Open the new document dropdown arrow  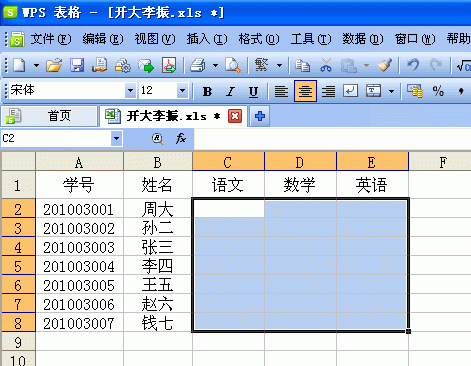click(36, 65)
